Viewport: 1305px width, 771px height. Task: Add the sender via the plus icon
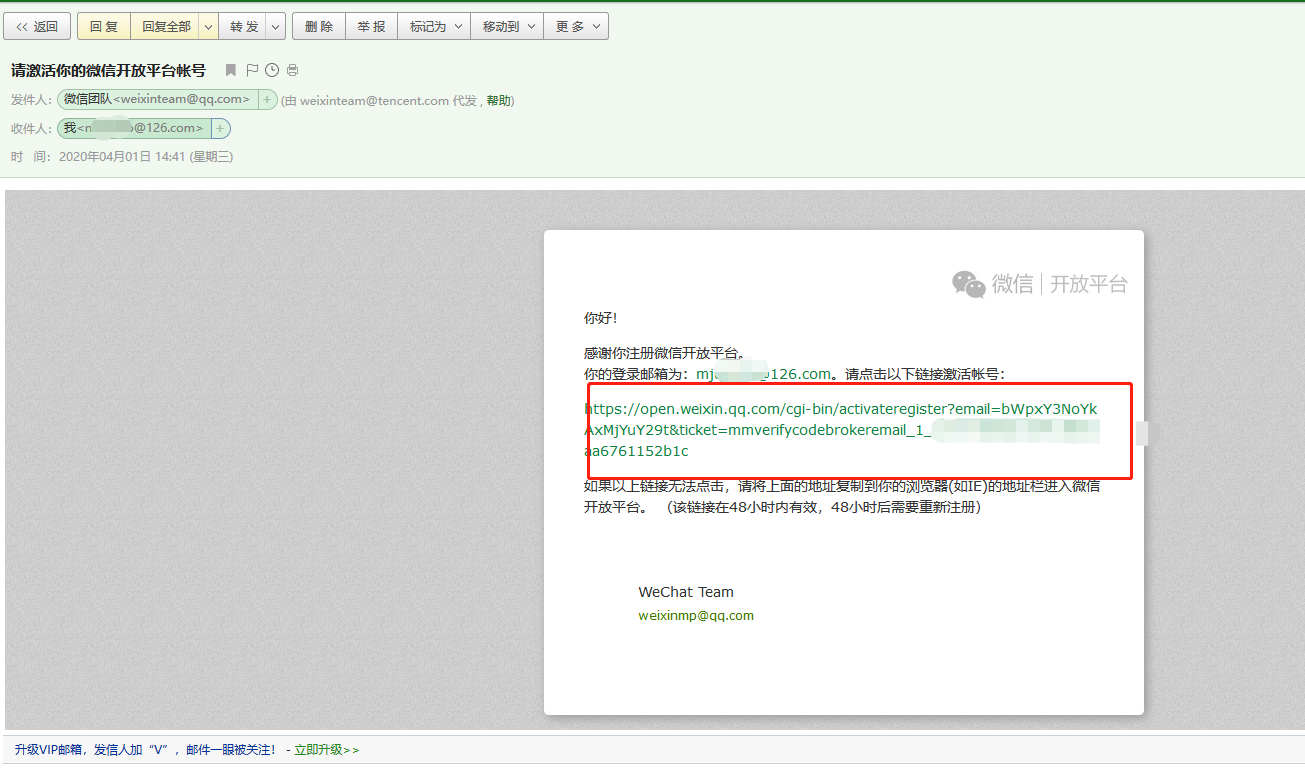(x=267, y=99)
